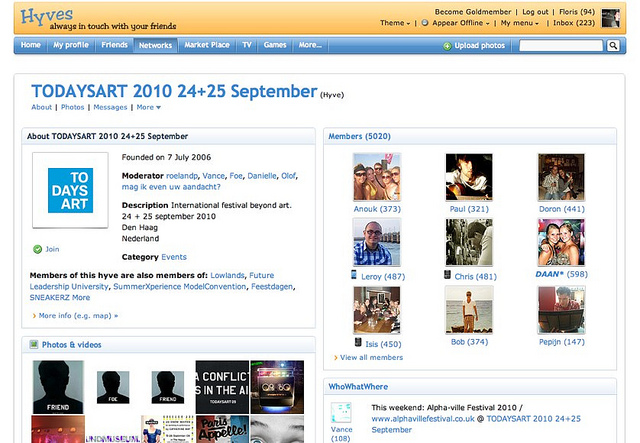The width and height of the screenshot is (640, 443).
Task: Click the TODAYS ART blue logo image
Action: click(72, 190)
